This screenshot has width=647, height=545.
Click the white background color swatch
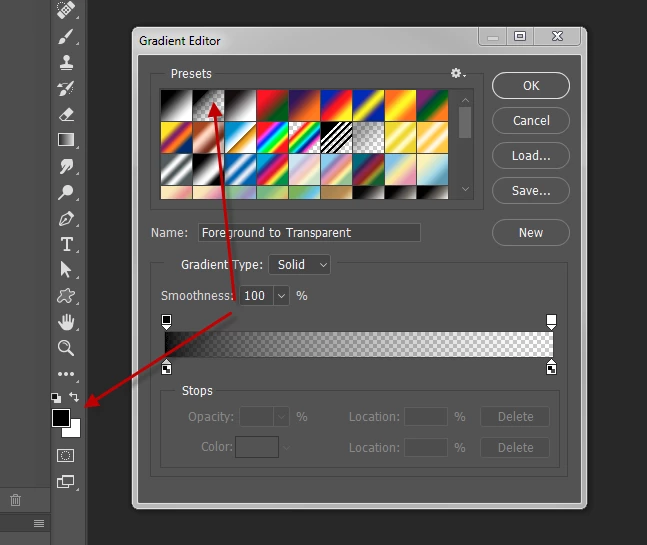[x=75, y=431]
